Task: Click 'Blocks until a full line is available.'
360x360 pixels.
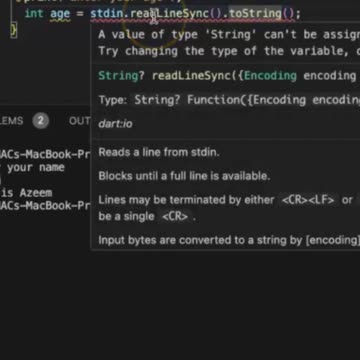Action: coord(184,176)
